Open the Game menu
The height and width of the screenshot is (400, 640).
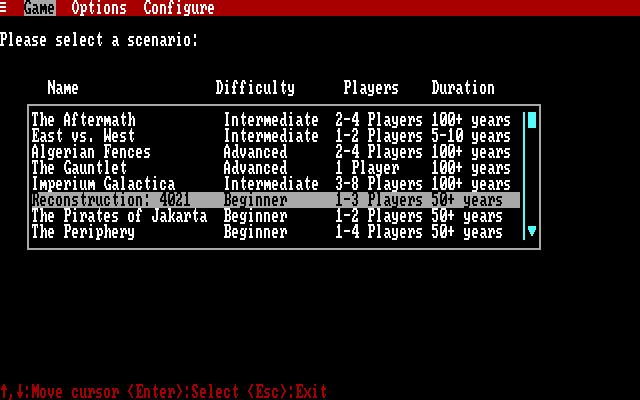coord(40,8)
